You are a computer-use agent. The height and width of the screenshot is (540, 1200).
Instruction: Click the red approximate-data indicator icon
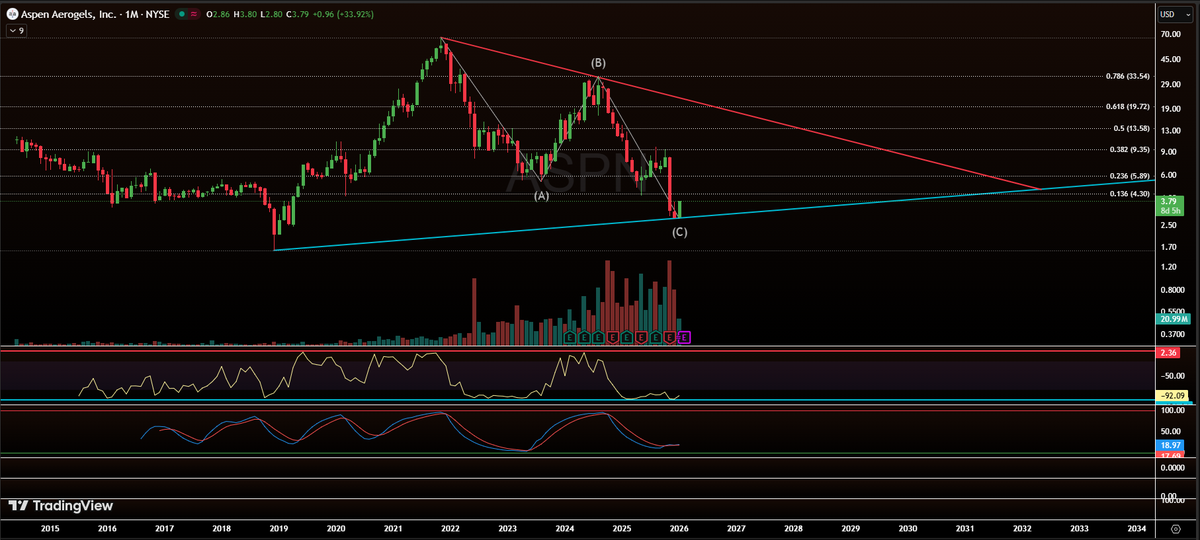pos(195,15)
